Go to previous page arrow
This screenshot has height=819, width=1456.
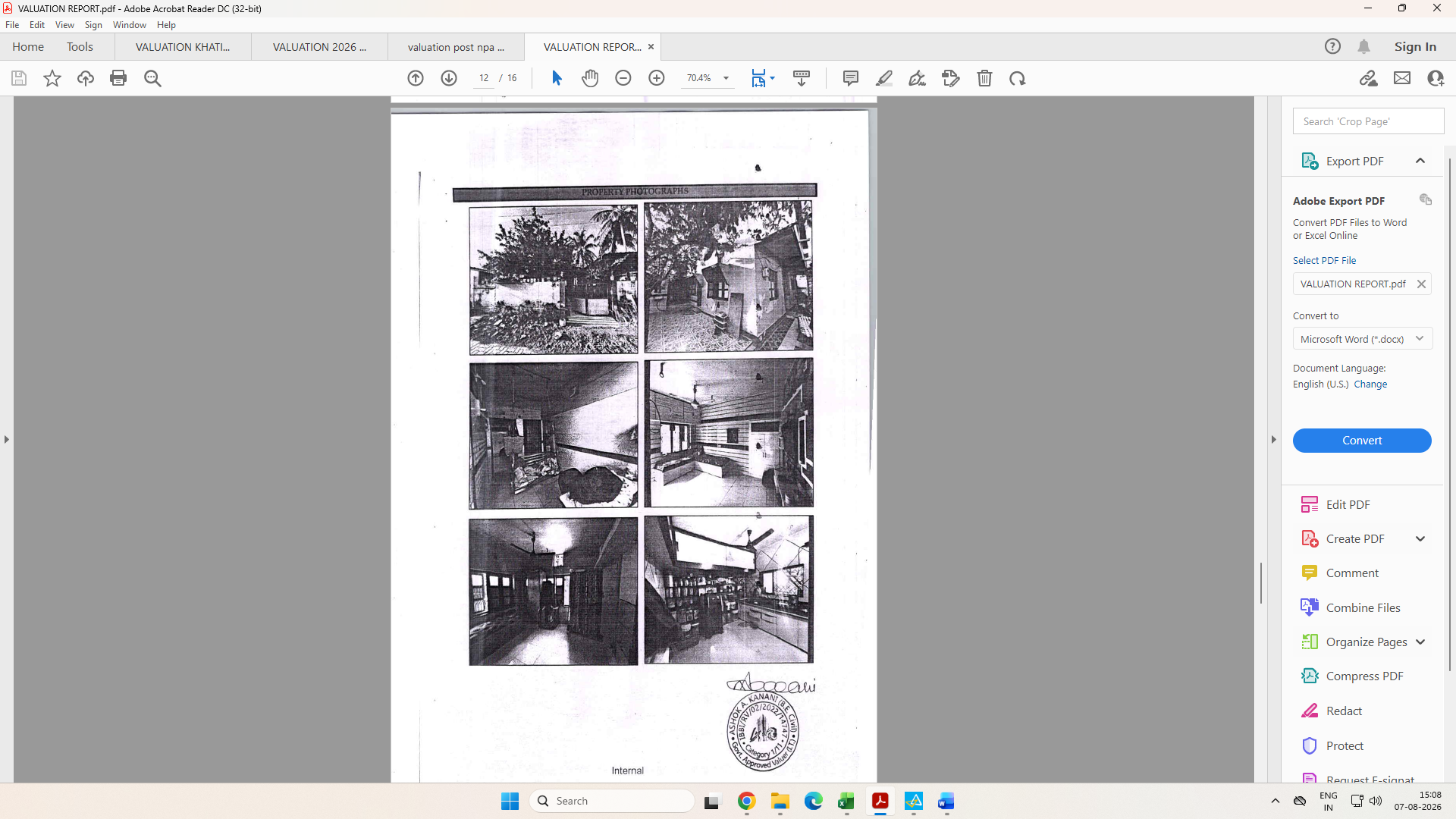coord(416,78)
